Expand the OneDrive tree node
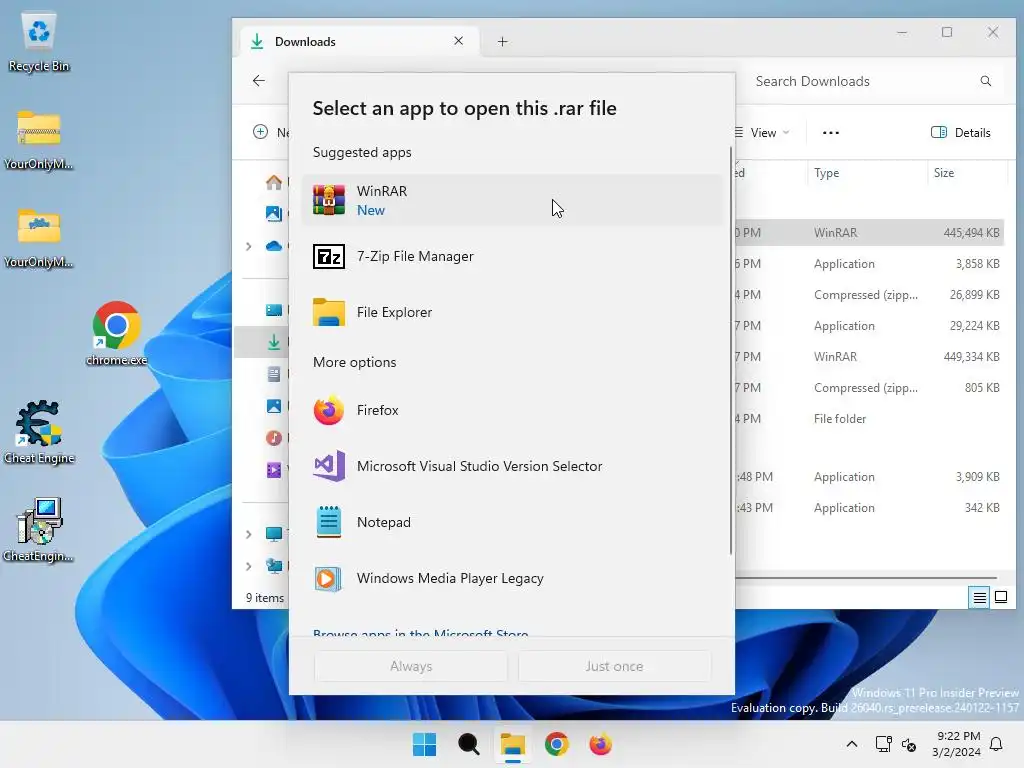Image resolution: width=1024 pixels, height=768 pixels. (x=249, y=246)
